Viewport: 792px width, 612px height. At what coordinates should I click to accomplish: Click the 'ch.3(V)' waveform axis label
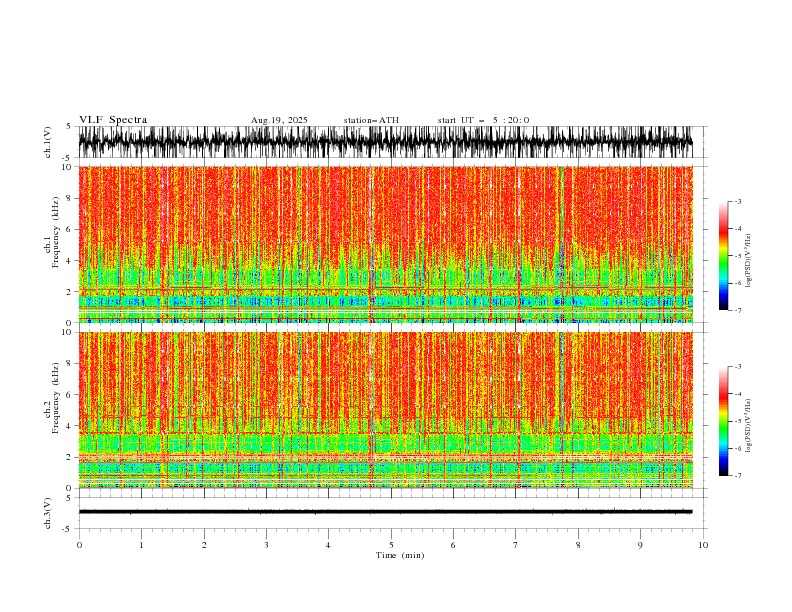tap(48, 513)
